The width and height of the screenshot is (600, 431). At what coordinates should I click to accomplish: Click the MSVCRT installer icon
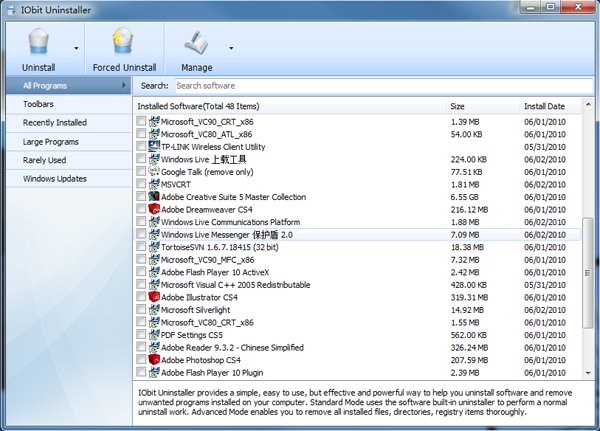point(154,184)
